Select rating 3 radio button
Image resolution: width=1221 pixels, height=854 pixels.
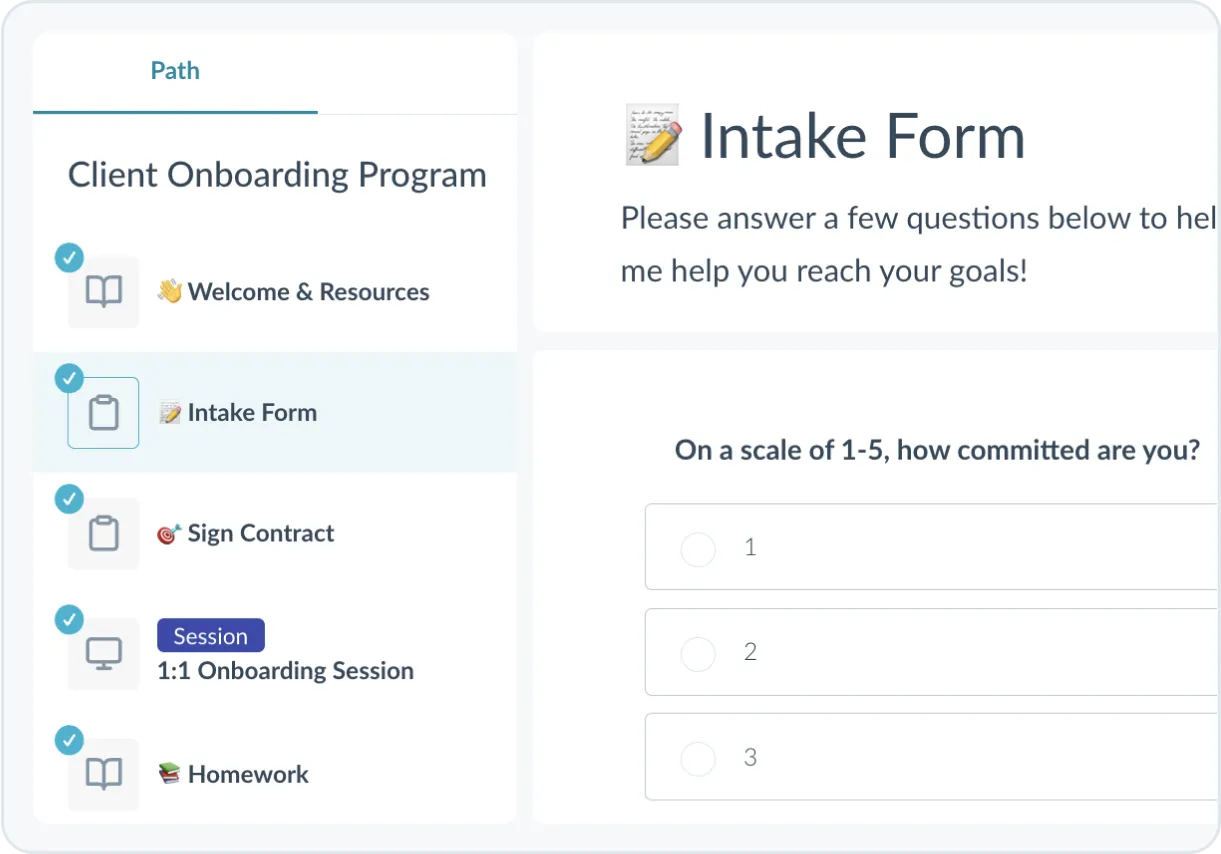point(698,757)
